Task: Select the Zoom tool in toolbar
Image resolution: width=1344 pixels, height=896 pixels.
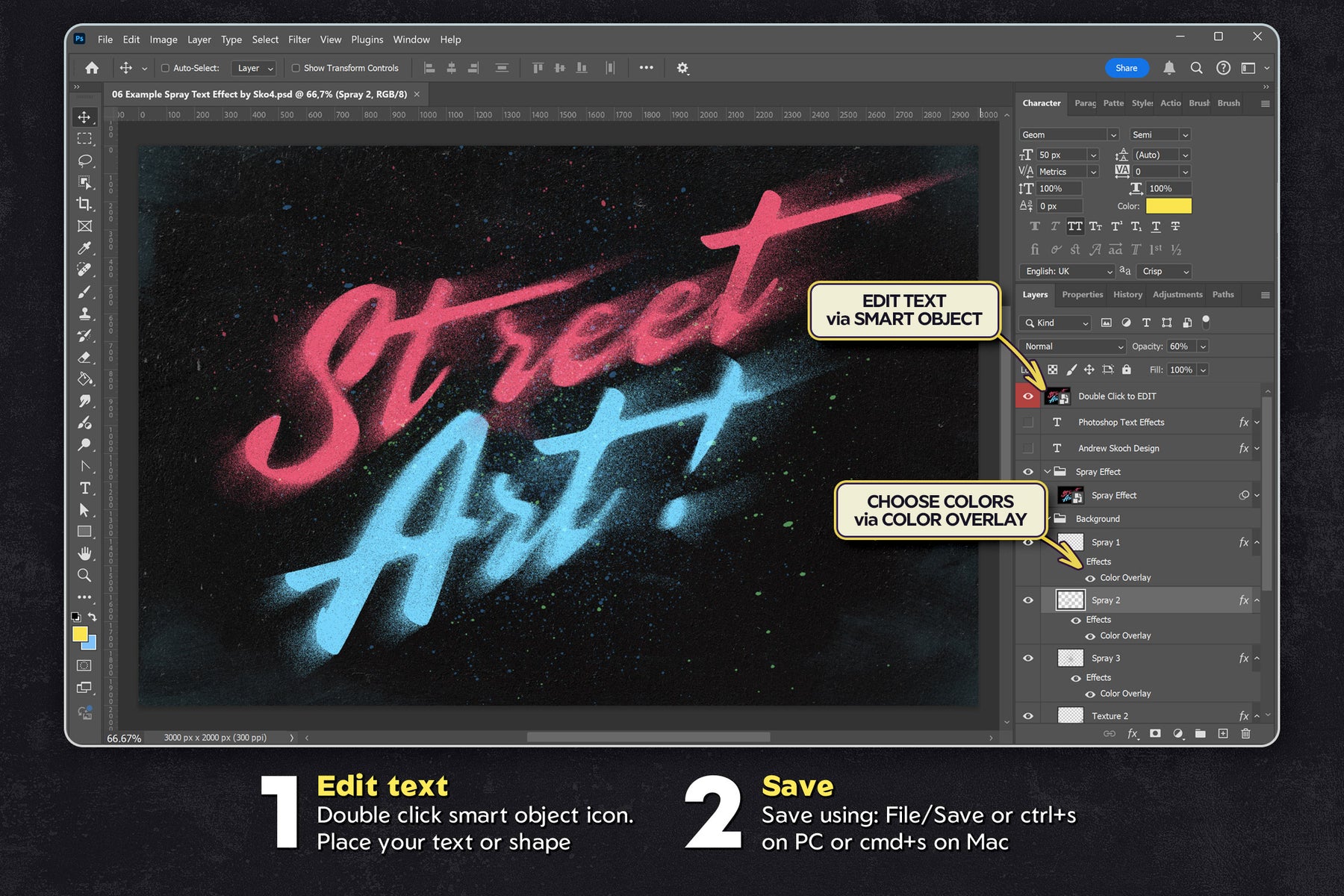Action: click(84, 575)
